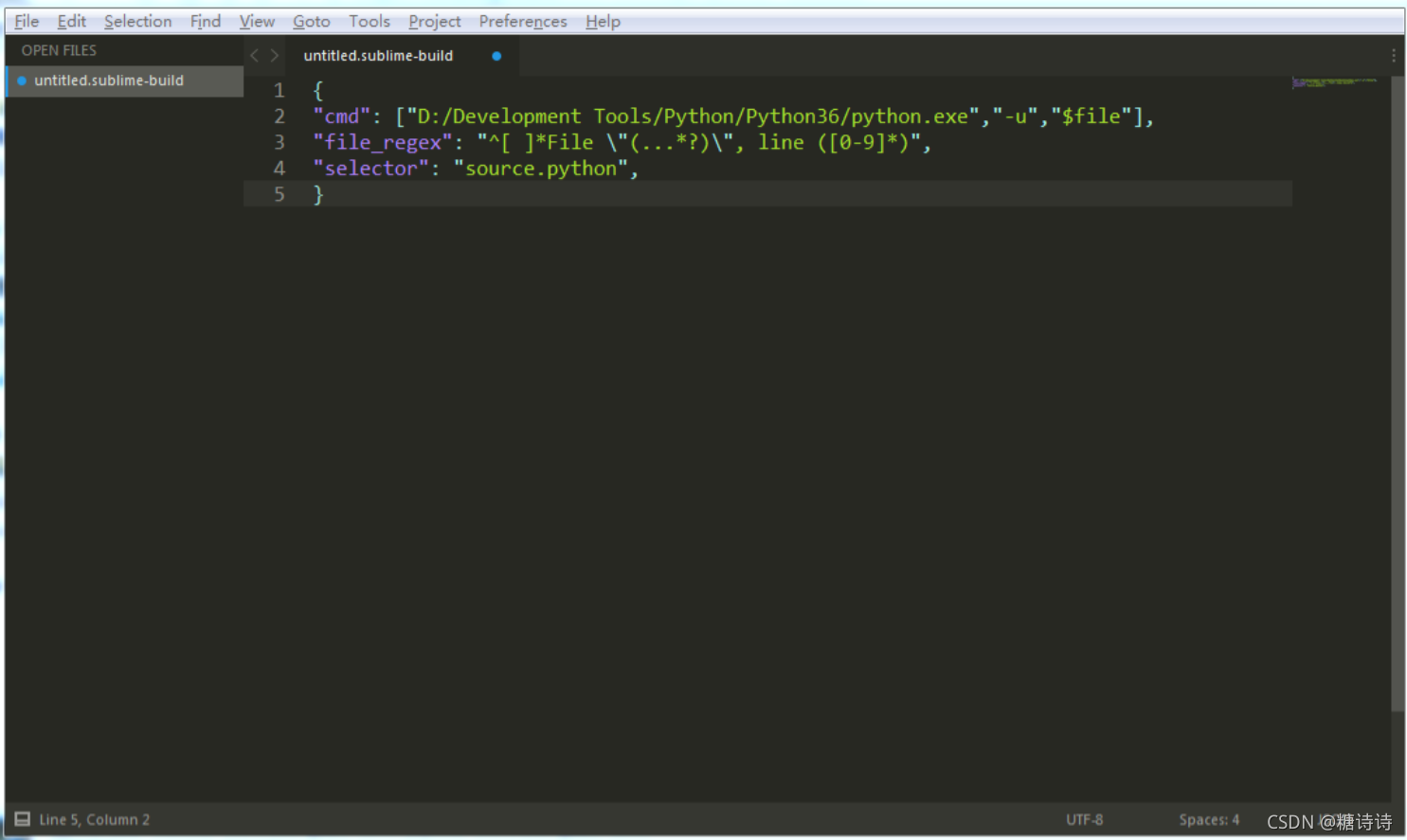
Task: Open the UTF-8 encoding selector
Action: pos(1084,819)
